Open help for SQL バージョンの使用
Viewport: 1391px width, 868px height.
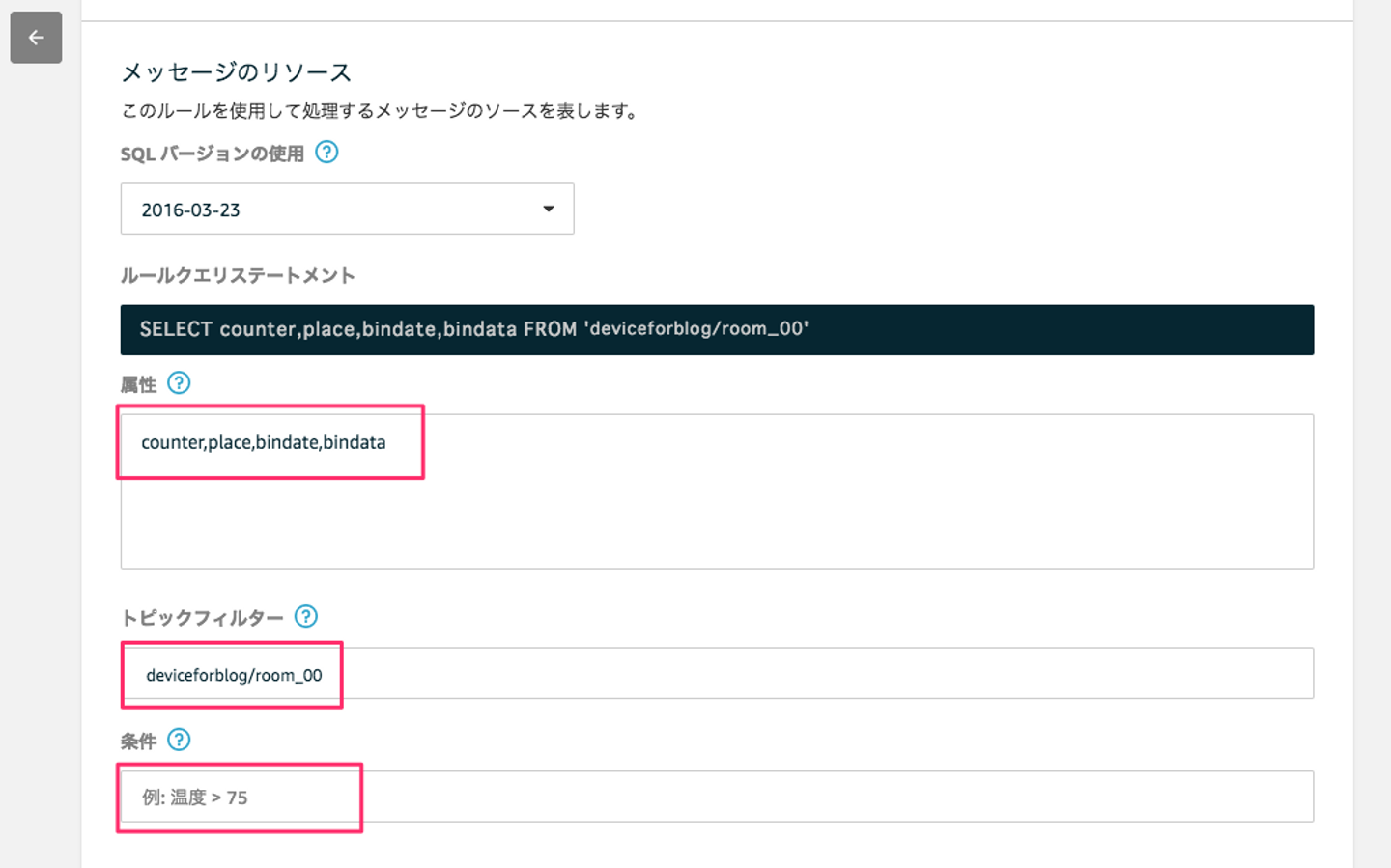pos(327,153)
